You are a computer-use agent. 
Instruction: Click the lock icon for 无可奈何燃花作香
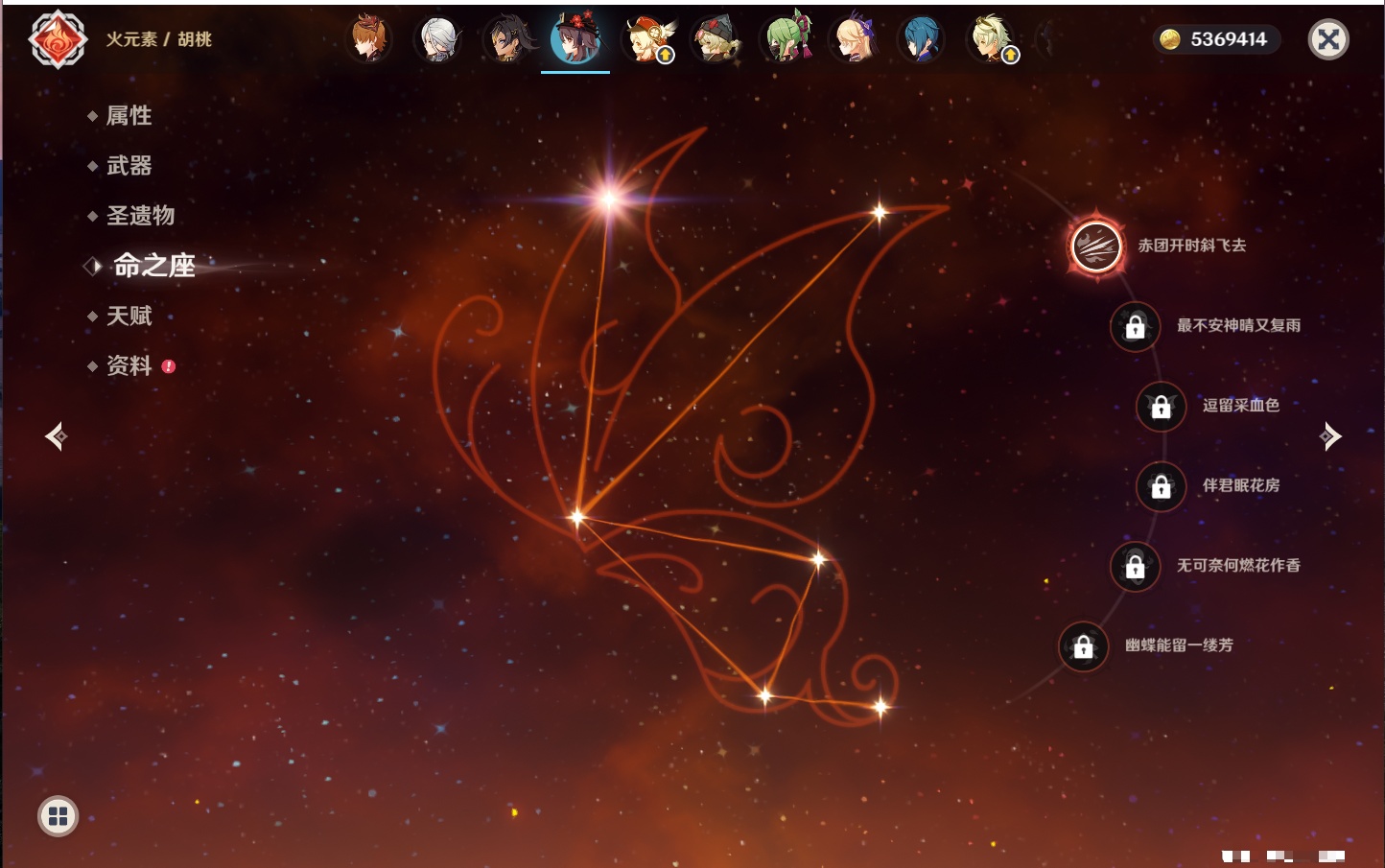pos(1136,566)
